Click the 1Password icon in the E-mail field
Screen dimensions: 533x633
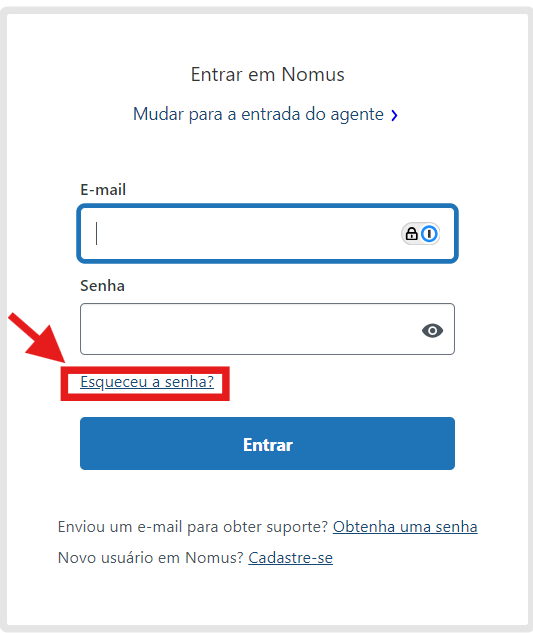tap(429, 234)
